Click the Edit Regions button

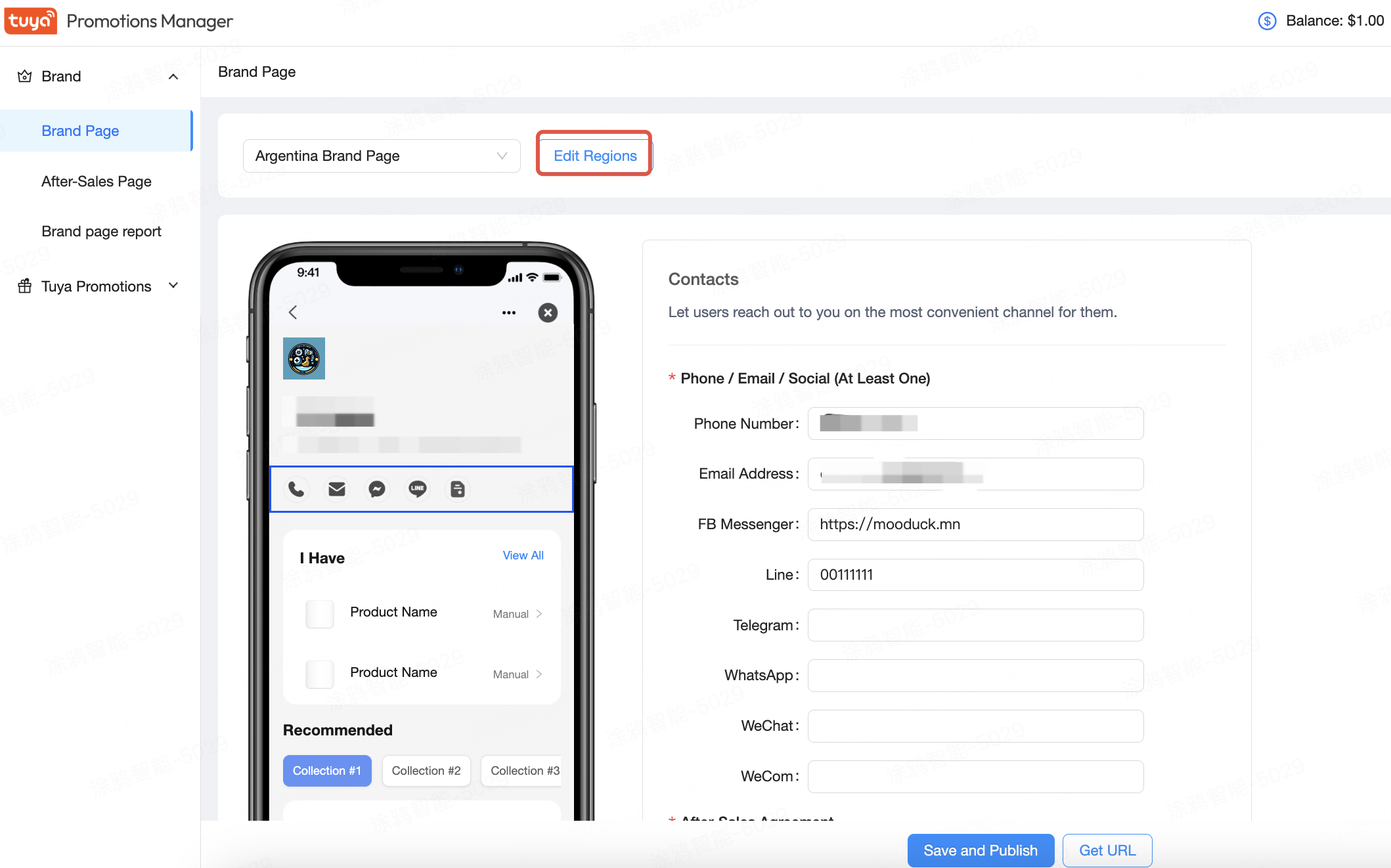(595, 154)
